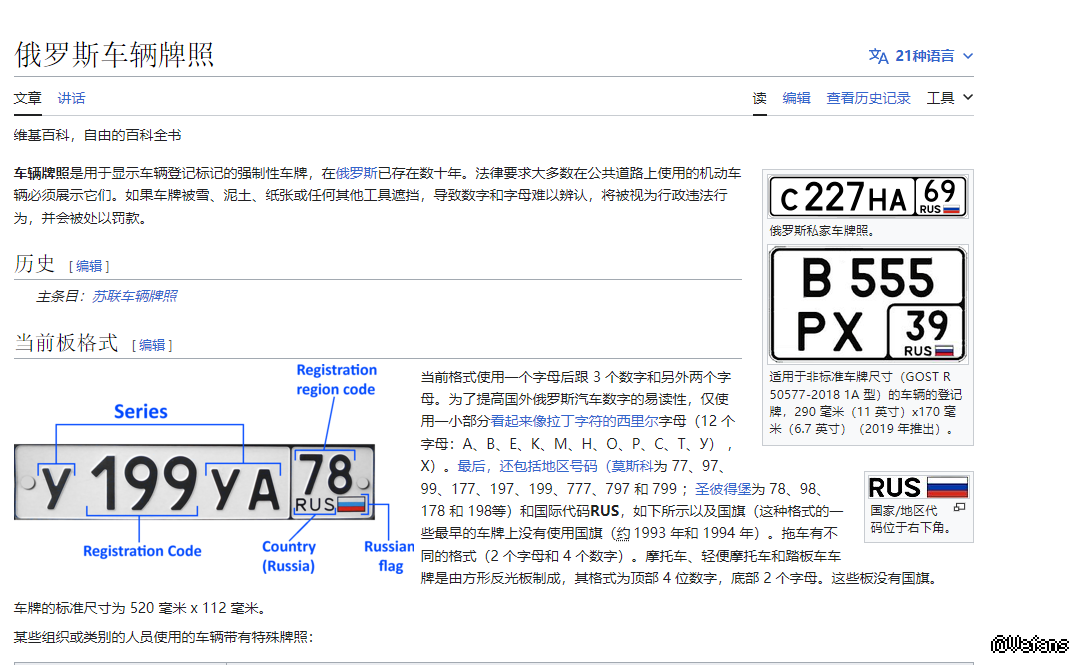
Task: Open the RUS flag country code image
Action: (x=918, y=487)
